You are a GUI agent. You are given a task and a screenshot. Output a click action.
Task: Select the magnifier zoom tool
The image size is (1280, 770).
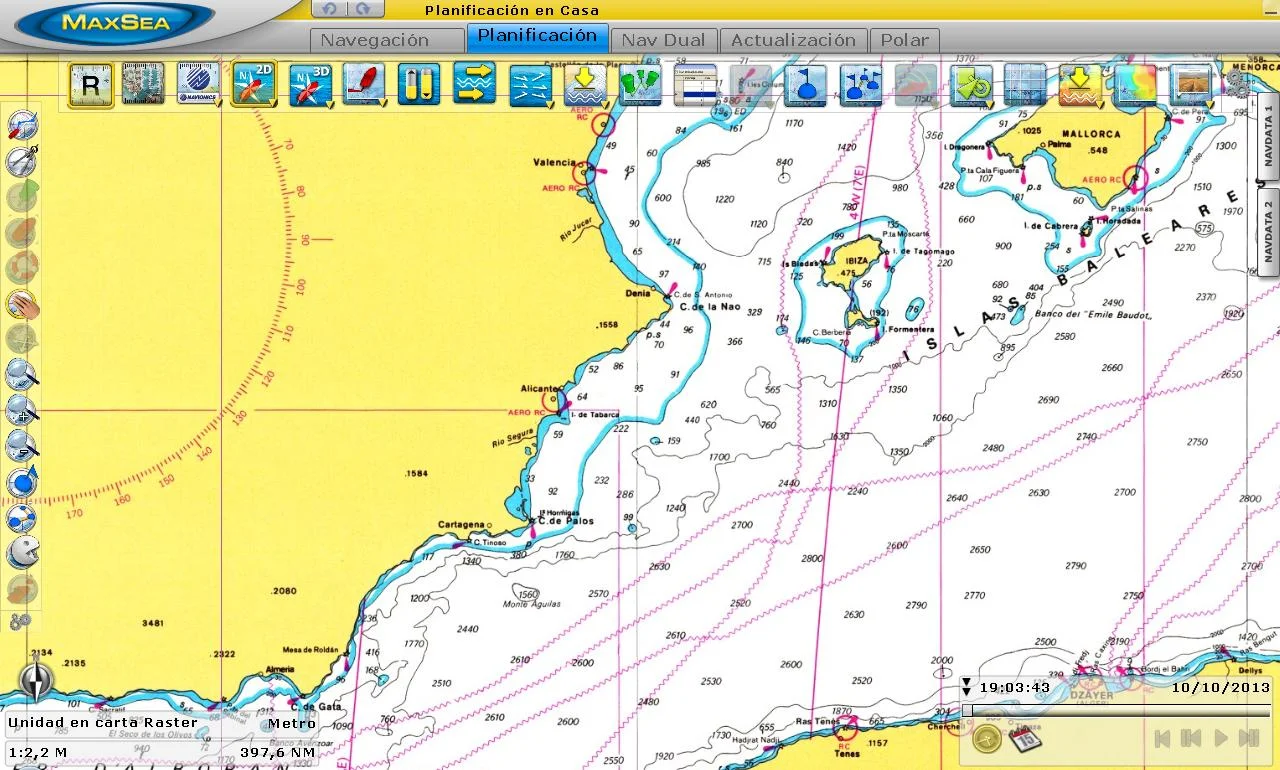point(21,375)
